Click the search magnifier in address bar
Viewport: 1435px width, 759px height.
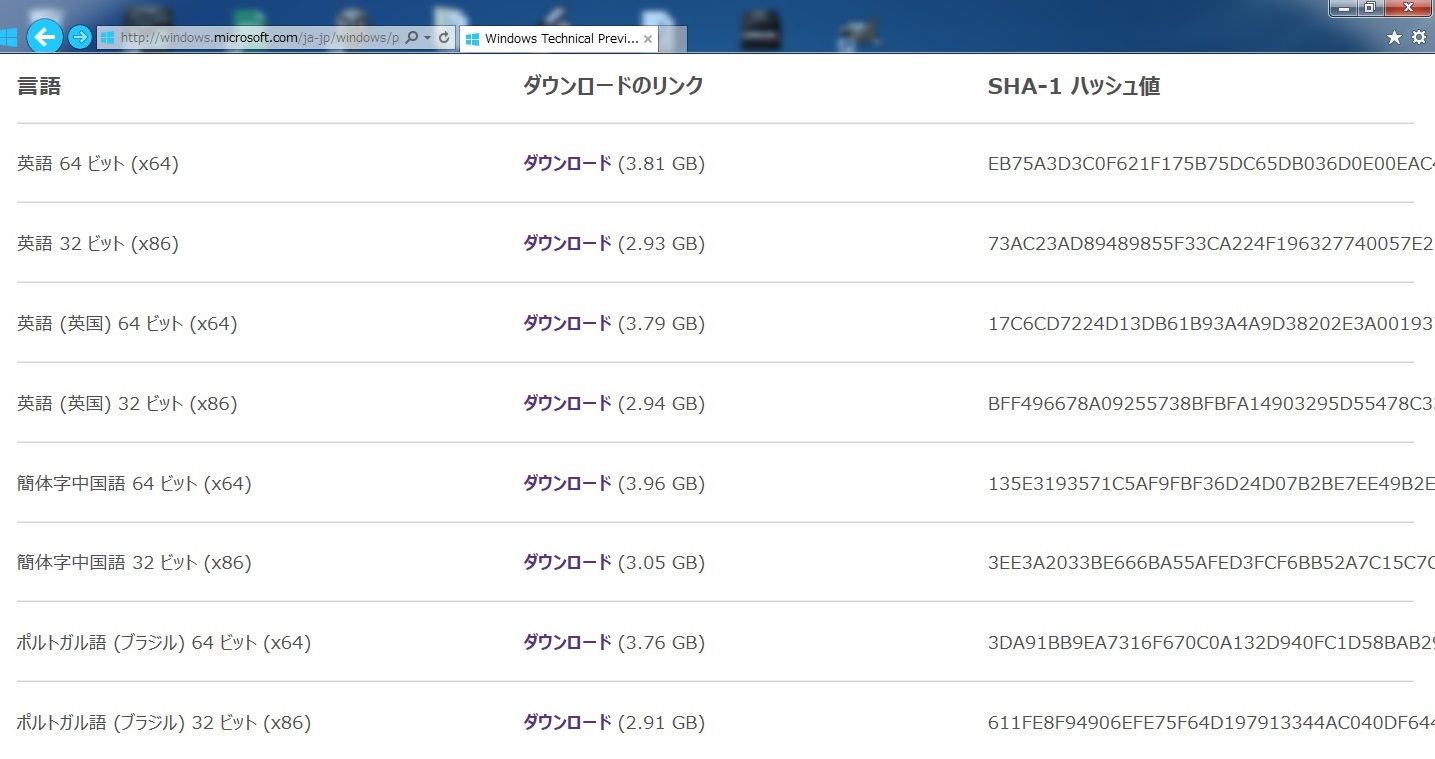pyautogui.click(x=411, y=38)
